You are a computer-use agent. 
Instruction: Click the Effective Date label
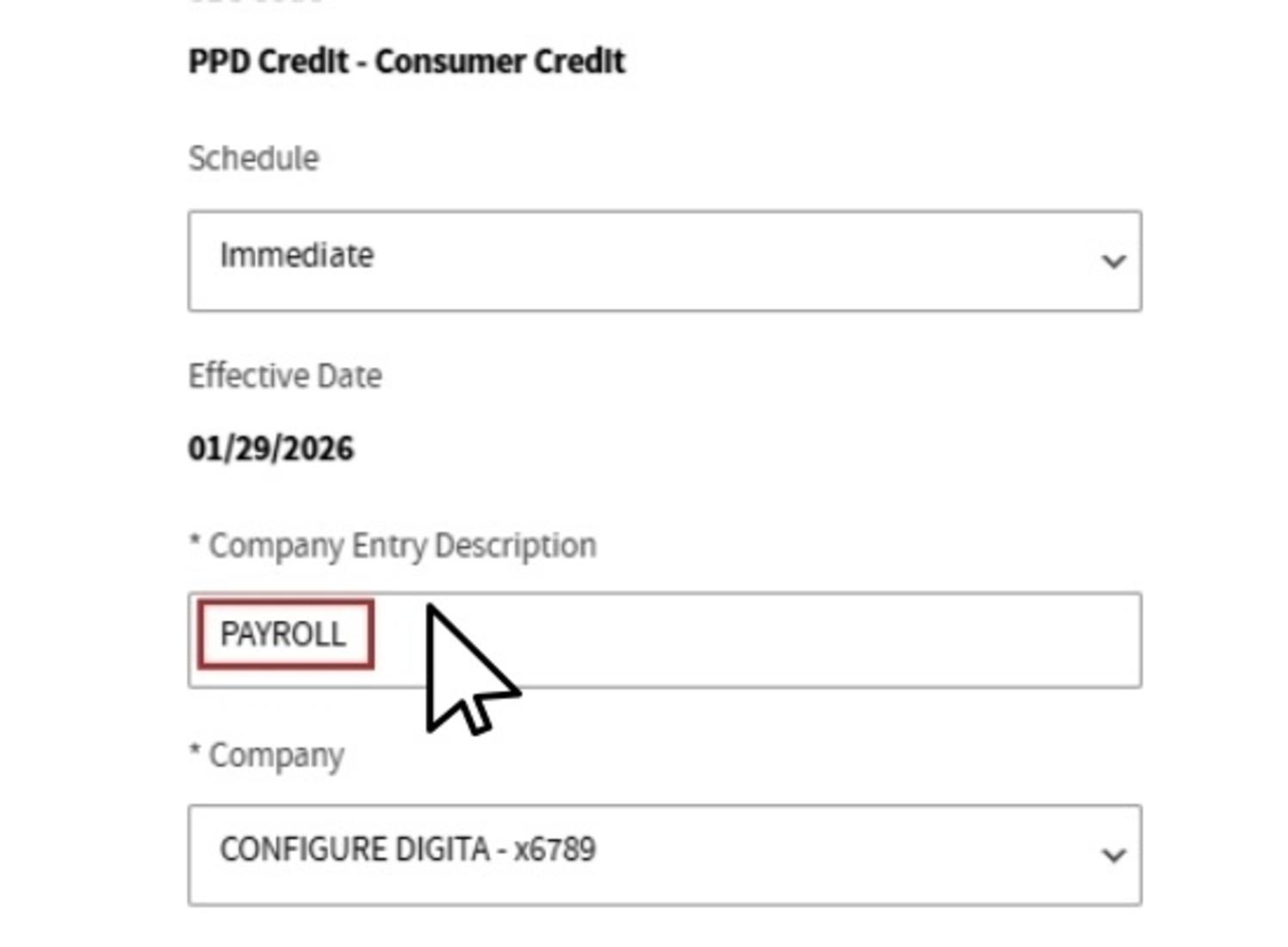coord(286,374)
